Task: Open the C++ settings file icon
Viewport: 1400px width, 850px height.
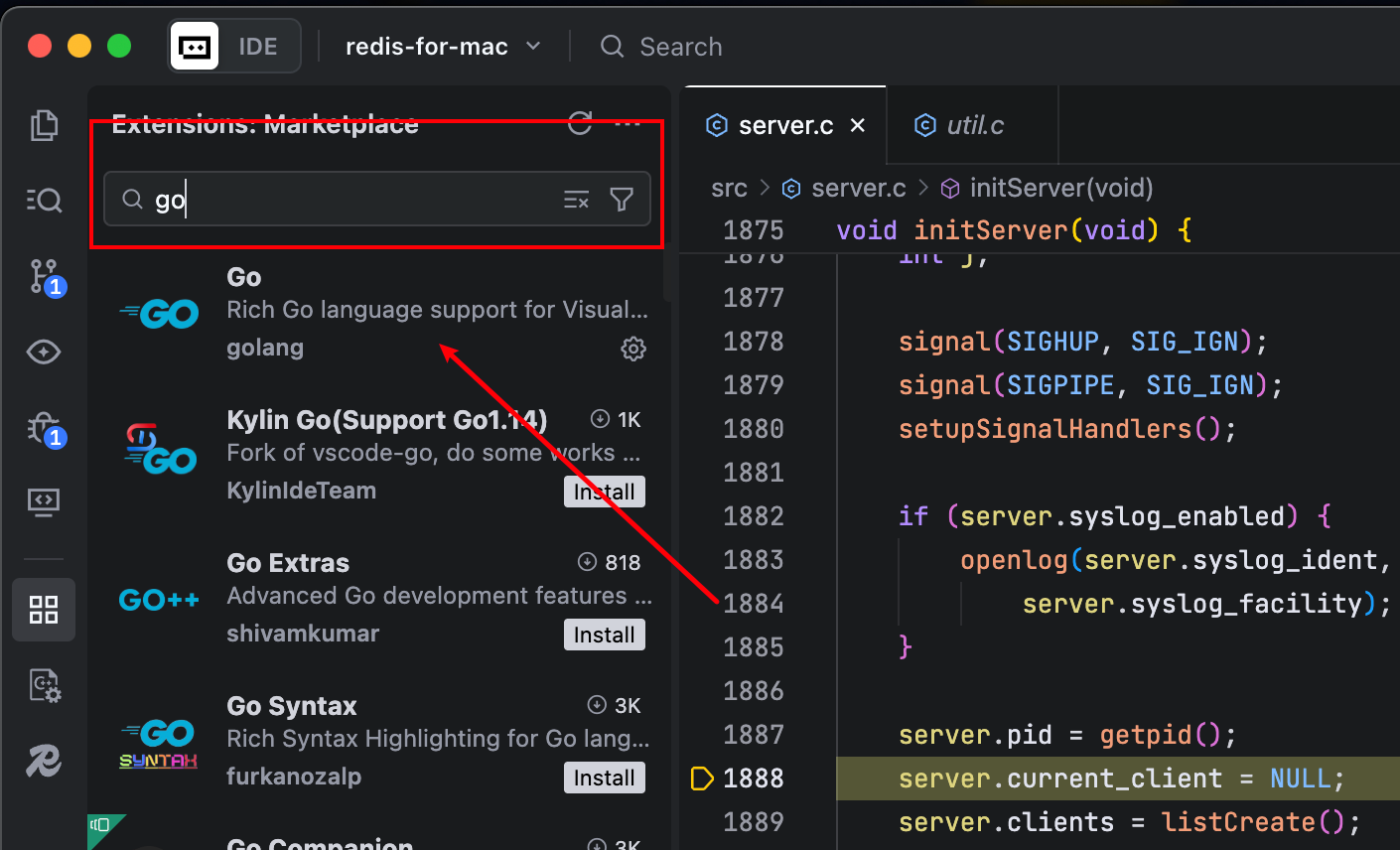Action: [x=45, y=685]
